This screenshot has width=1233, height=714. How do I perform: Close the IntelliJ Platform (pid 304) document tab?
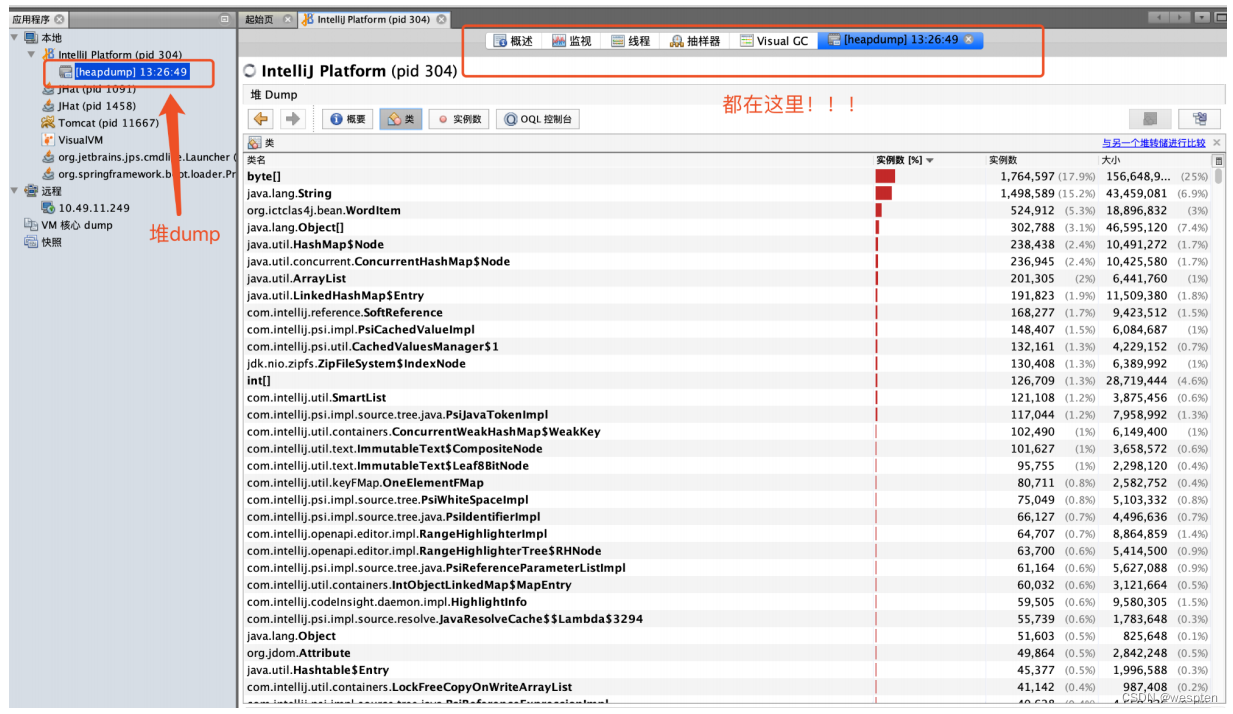pos(441,19)
